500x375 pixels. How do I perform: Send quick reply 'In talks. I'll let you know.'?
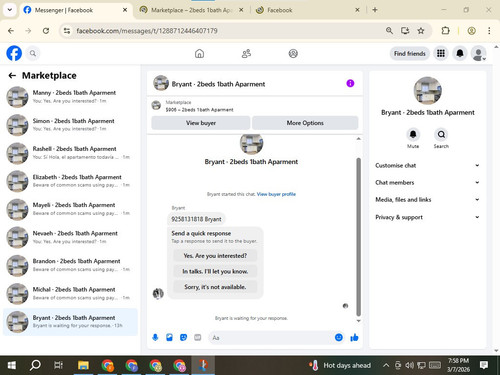pyautogui.click(x=215, y=271)
